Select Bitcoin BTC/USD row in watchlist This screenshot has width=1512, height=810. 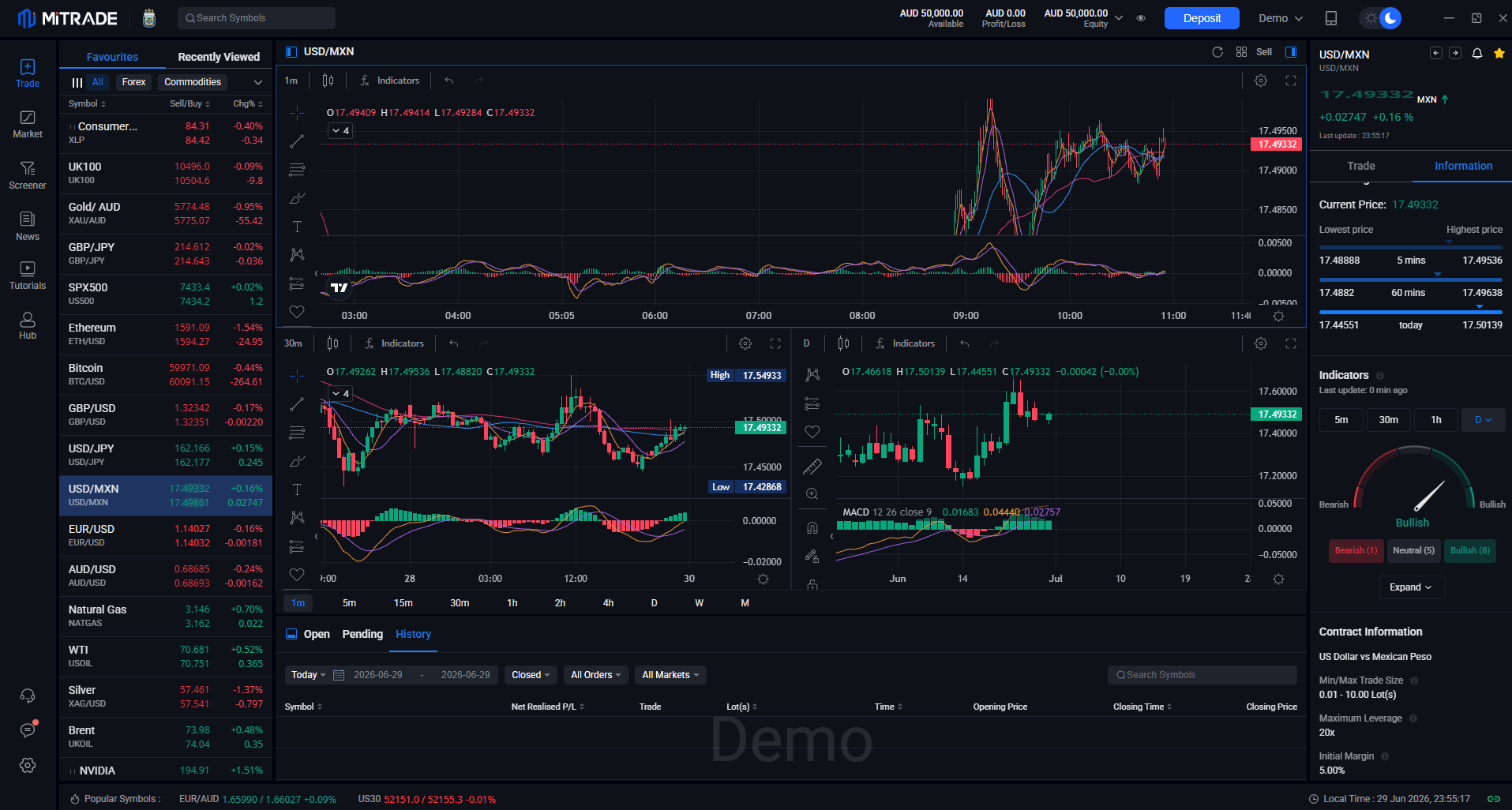point(166,375)
